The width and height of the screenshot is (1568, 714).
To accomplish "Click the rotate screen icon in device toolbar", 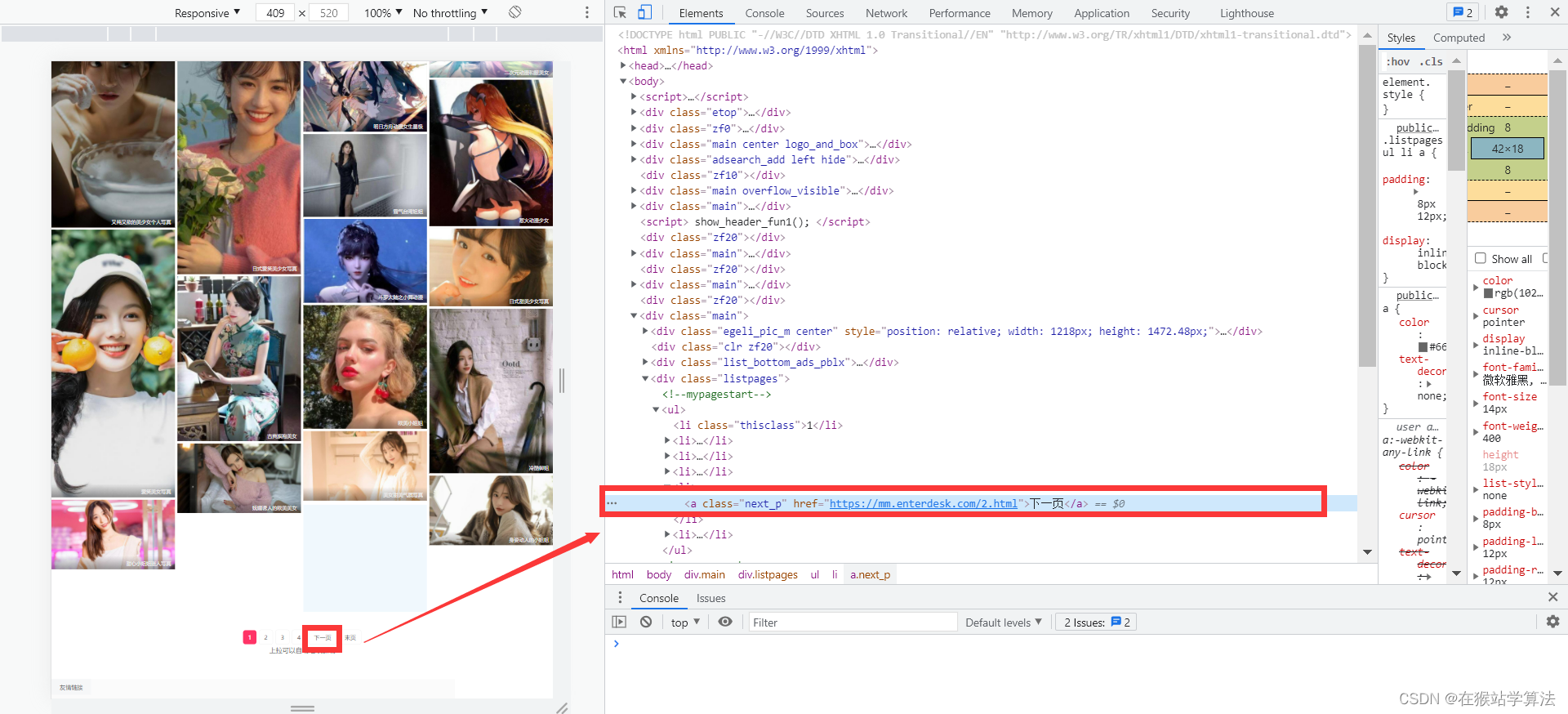I will pyautogui.click(x=514, y=12).
